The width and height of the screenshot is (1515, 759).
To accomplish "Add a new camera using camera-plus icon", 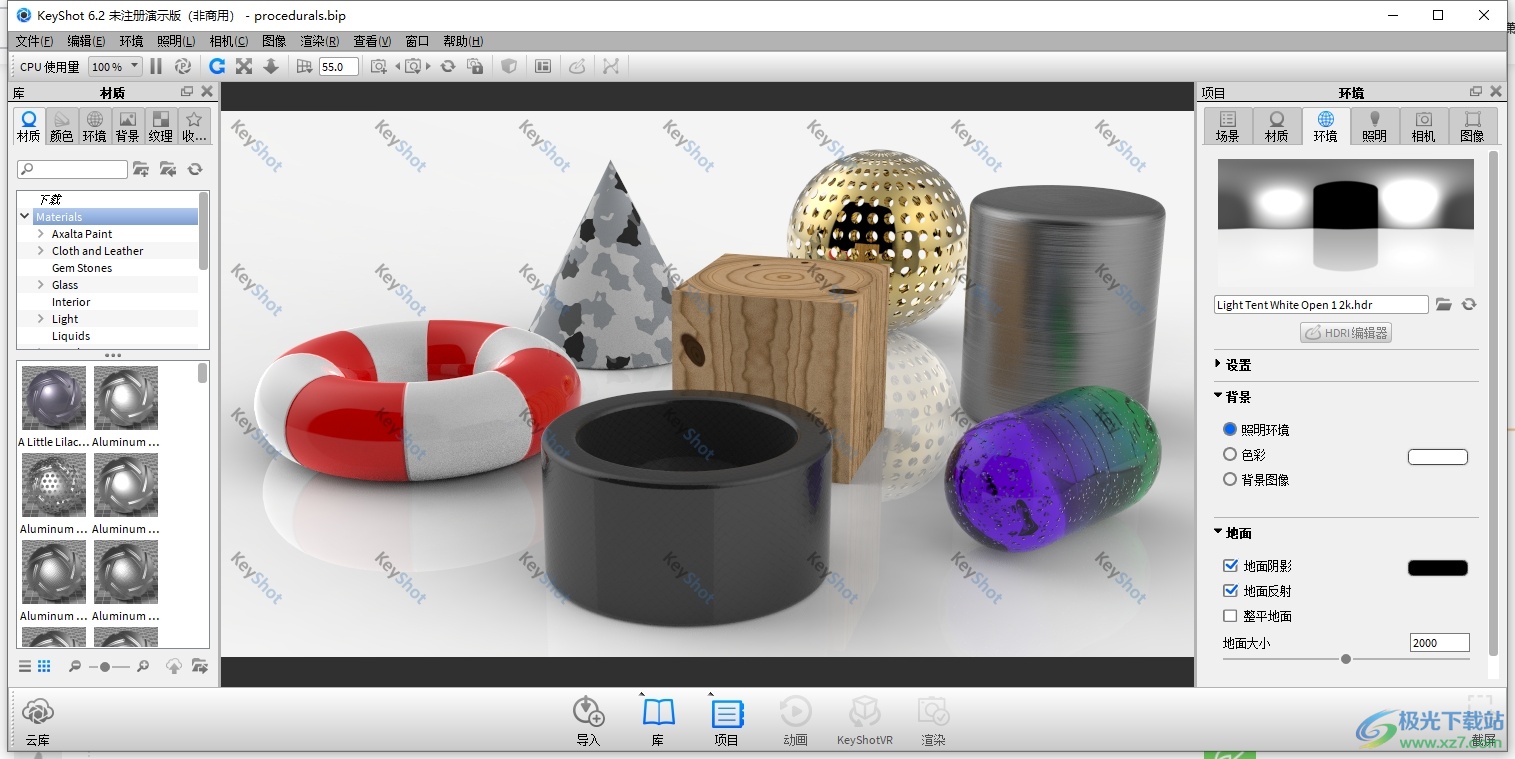I will (378, 66).
